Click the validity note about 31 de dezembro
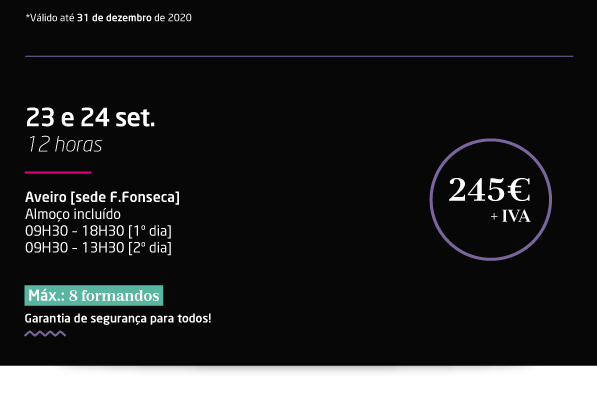The width and height of the screenshot is (597, 401). tap(109, 18)
